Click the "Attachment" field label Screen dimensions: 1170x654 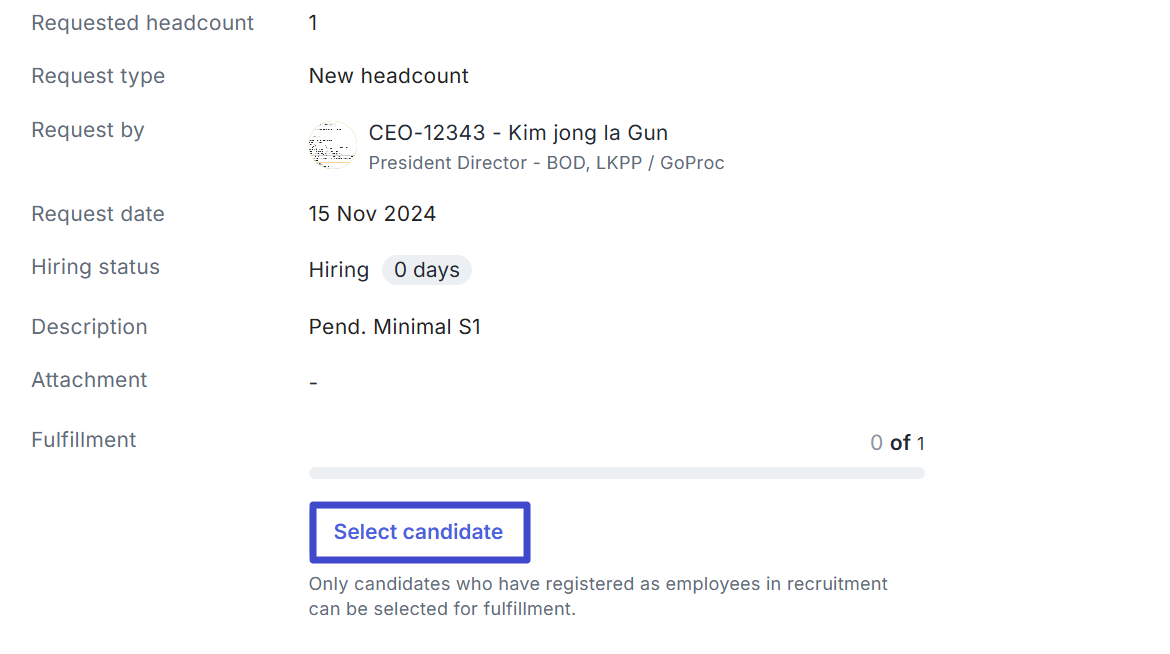coord(89,380)
